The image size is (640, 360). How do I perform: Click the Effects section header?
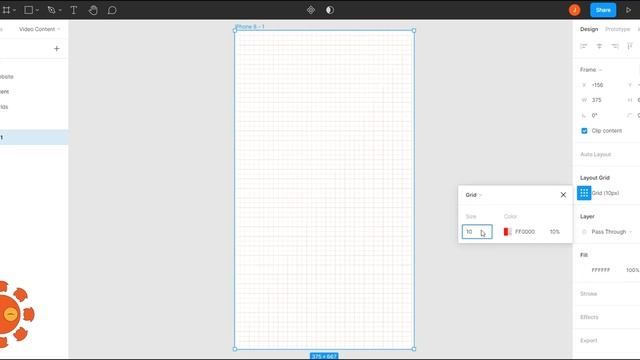coord(589,317)
